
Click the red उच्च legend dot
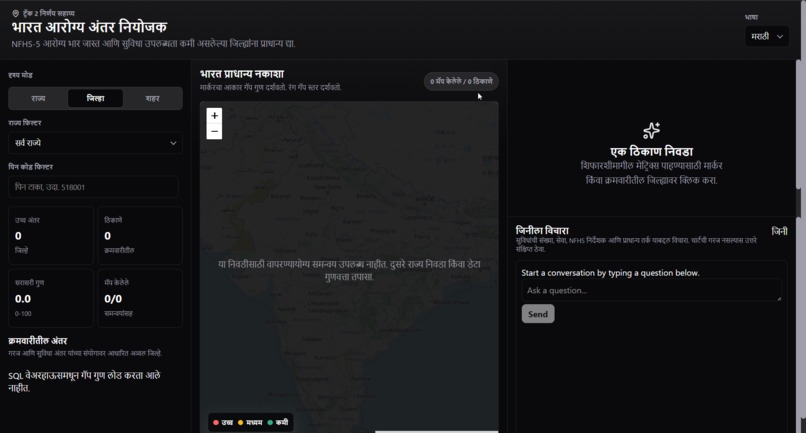pyautogui.click(x=216, y=423)
